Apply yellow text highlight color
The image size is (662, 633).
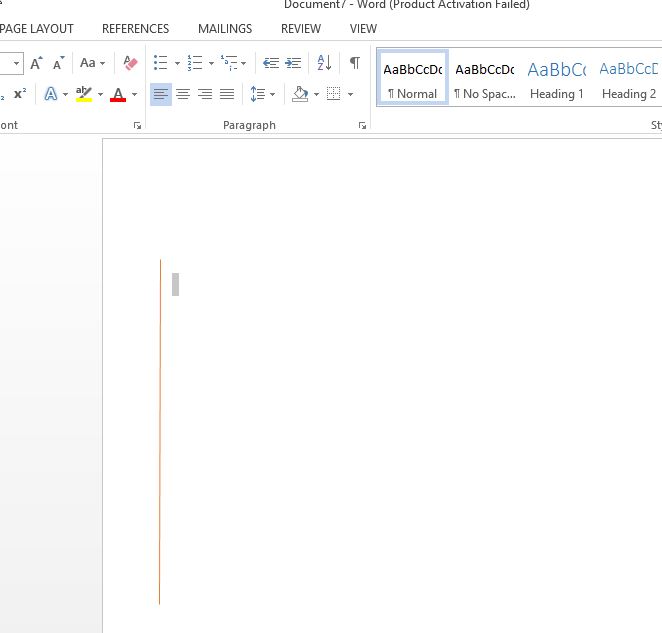coord(84,94)
